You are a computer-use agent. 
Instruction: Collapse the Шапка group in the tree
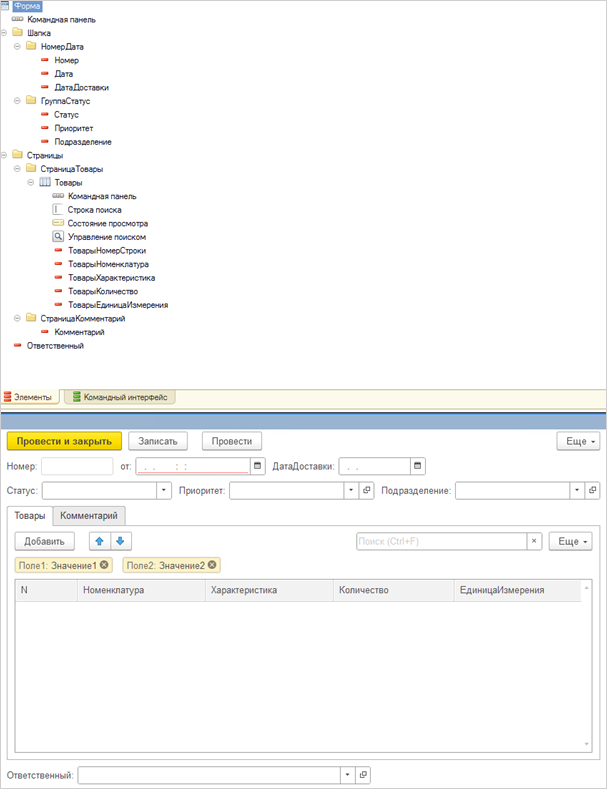6,33
